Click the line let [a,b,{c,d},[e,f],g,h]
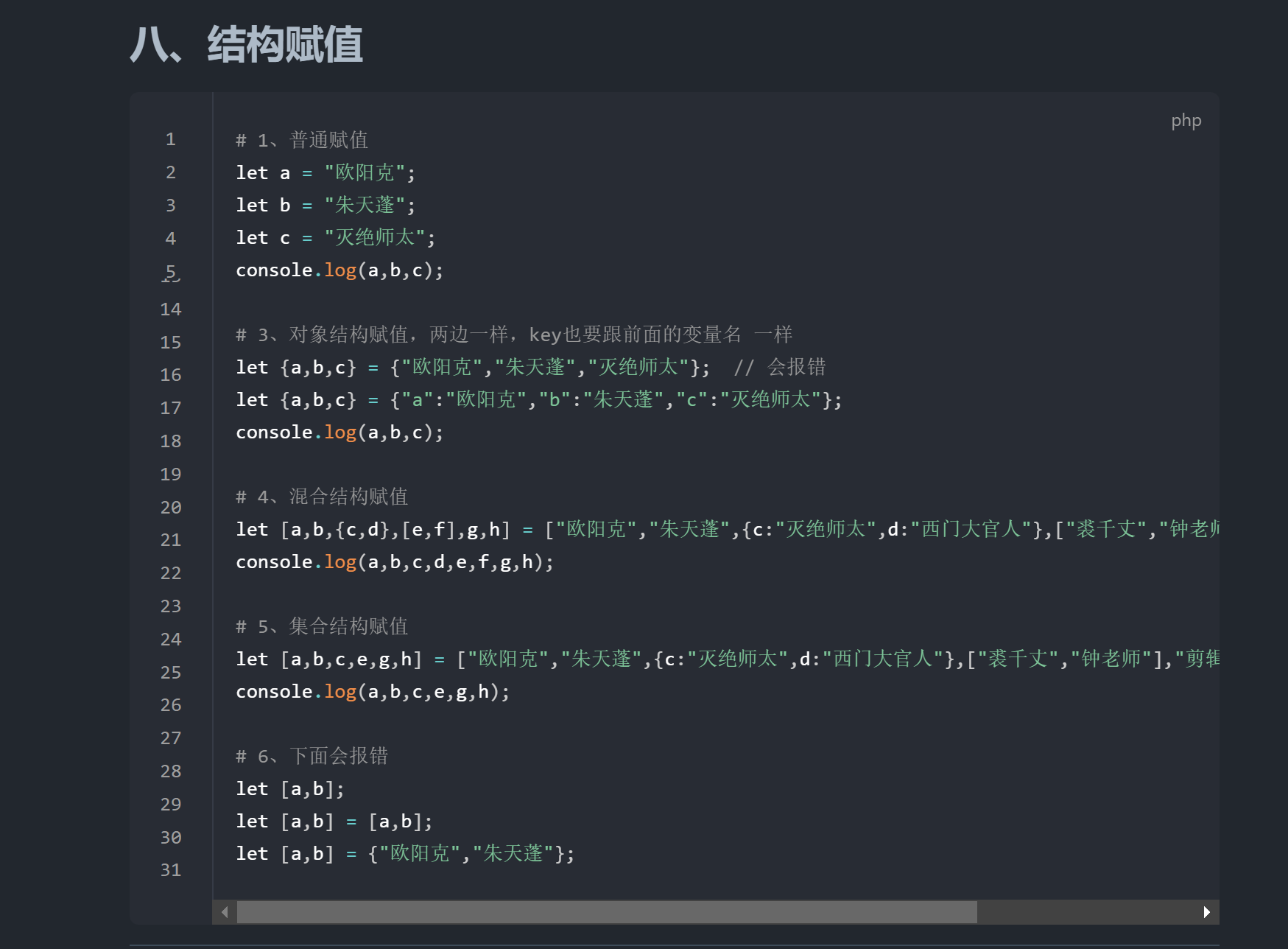 pos(728,529)
